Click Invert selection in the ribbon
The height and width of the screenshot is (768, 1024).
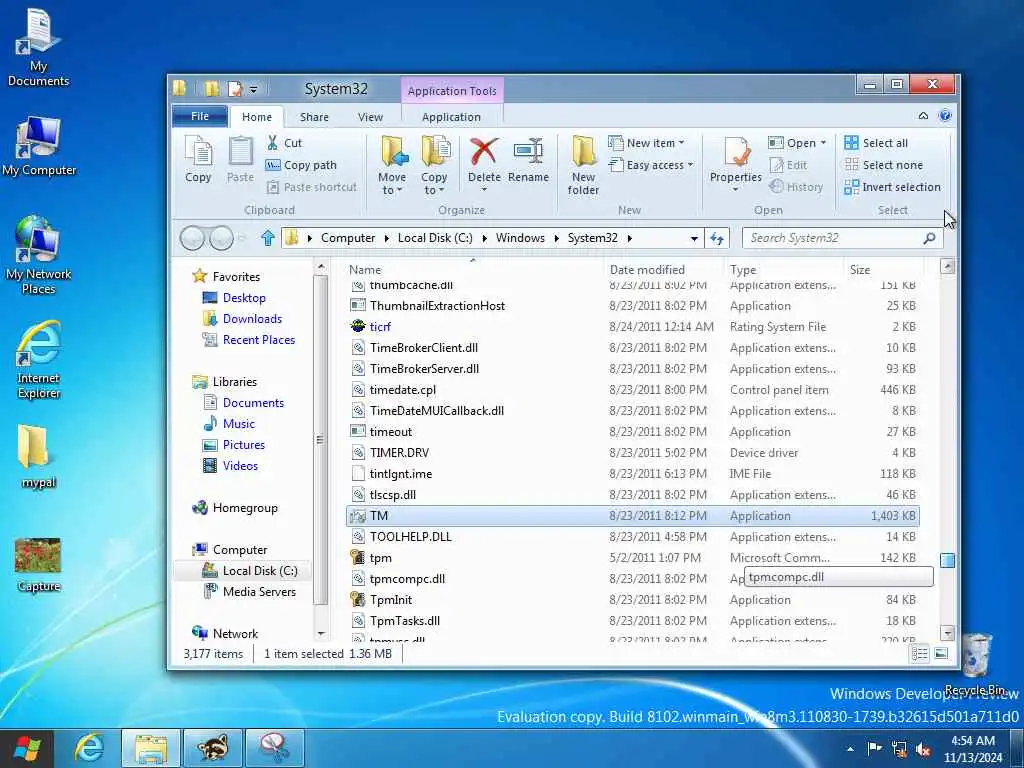(892, 187)
